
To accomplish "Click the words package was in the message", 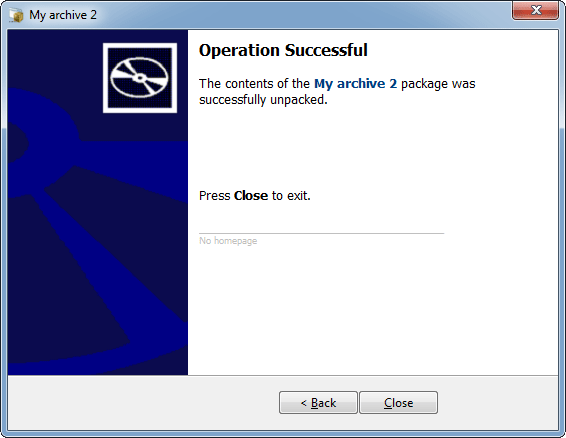I will point(438,84).
